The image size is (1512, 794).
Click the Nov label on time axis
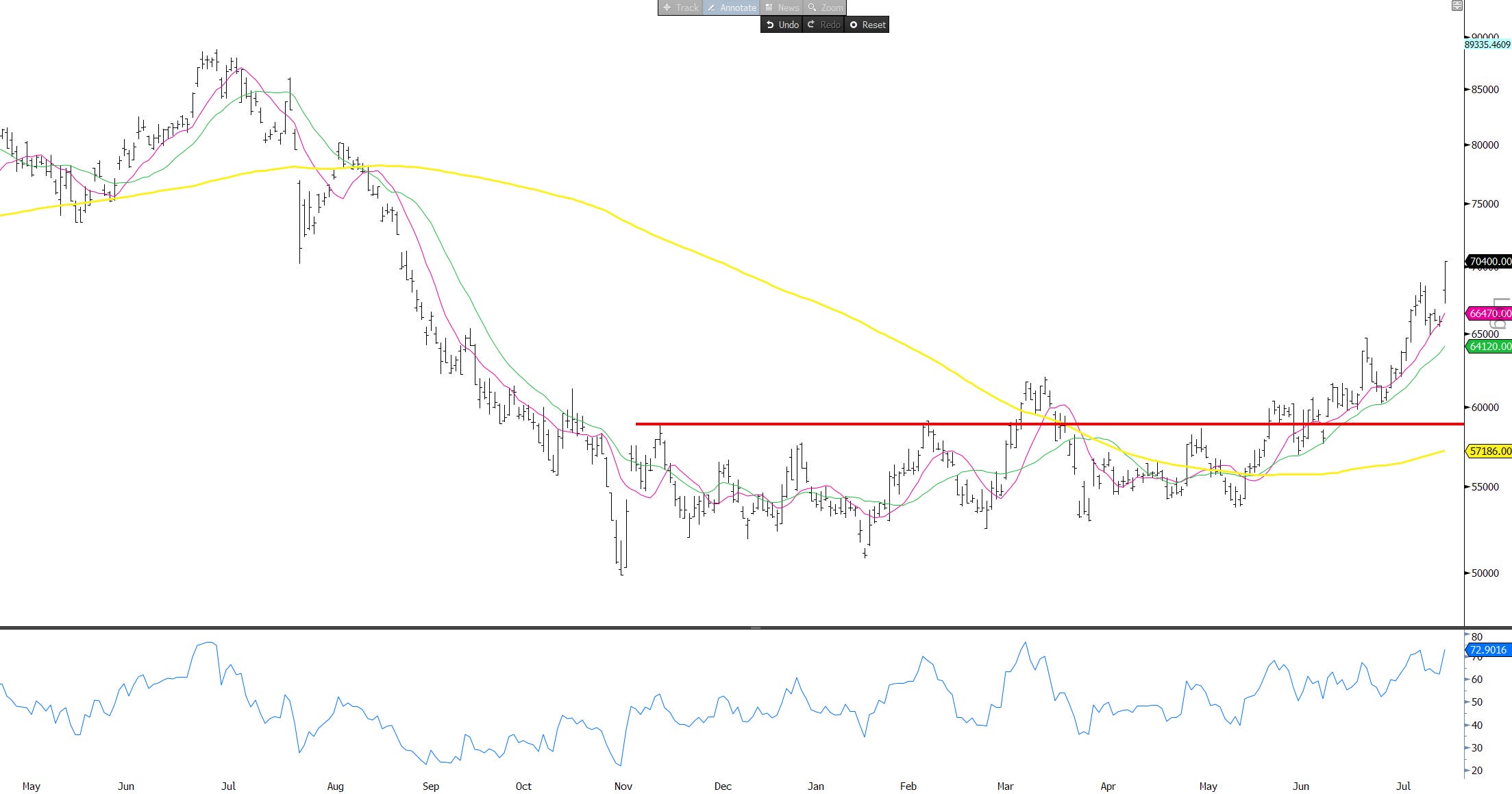[x=623, y=786]
